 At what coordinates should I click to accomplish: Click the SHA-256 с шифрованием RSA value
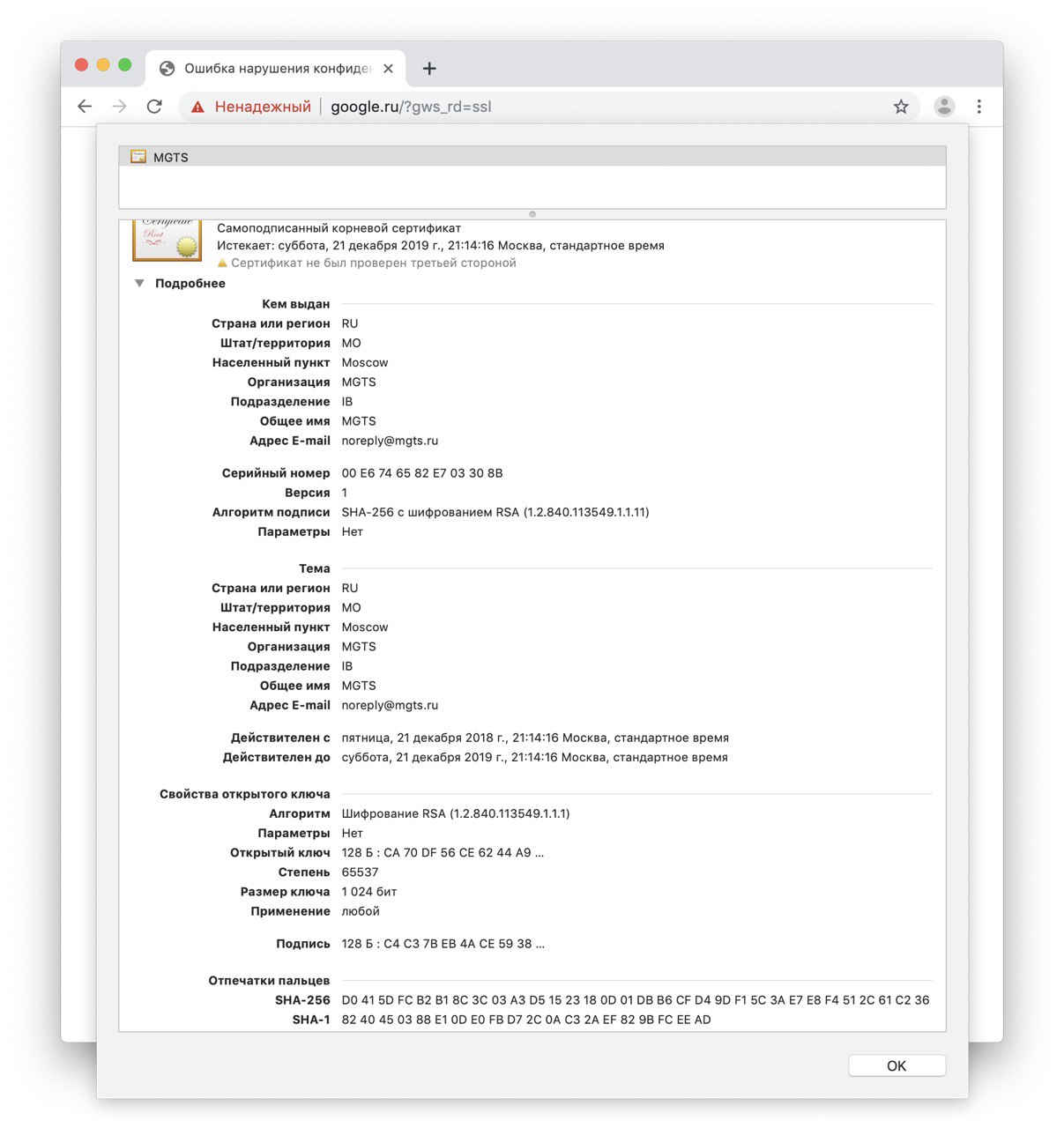pyautogui.click(x=495, y=512)
